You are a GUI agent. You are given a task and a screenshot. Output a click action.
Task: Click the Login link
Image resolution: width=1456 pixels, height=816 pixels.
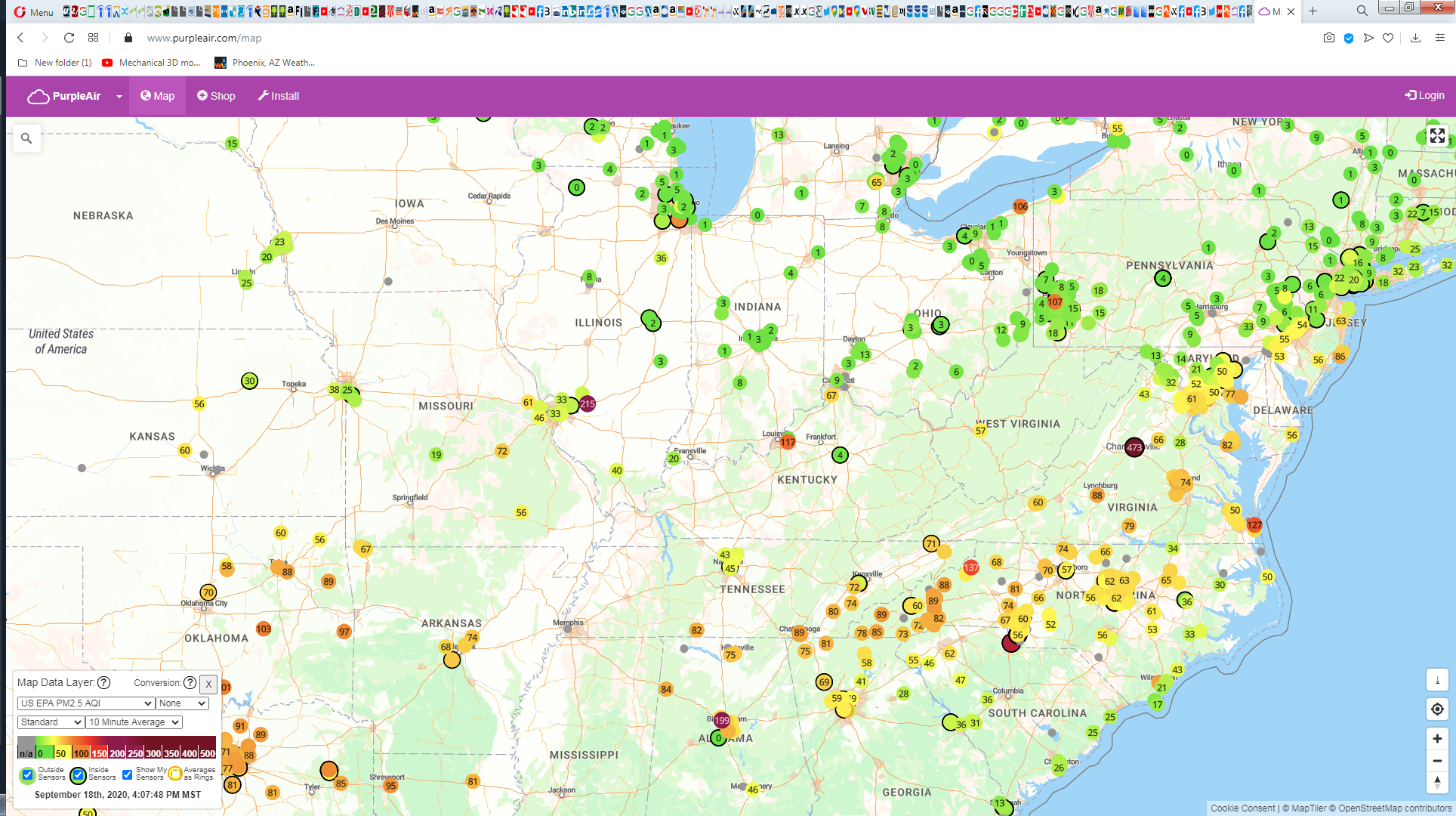click(1424, 95)
